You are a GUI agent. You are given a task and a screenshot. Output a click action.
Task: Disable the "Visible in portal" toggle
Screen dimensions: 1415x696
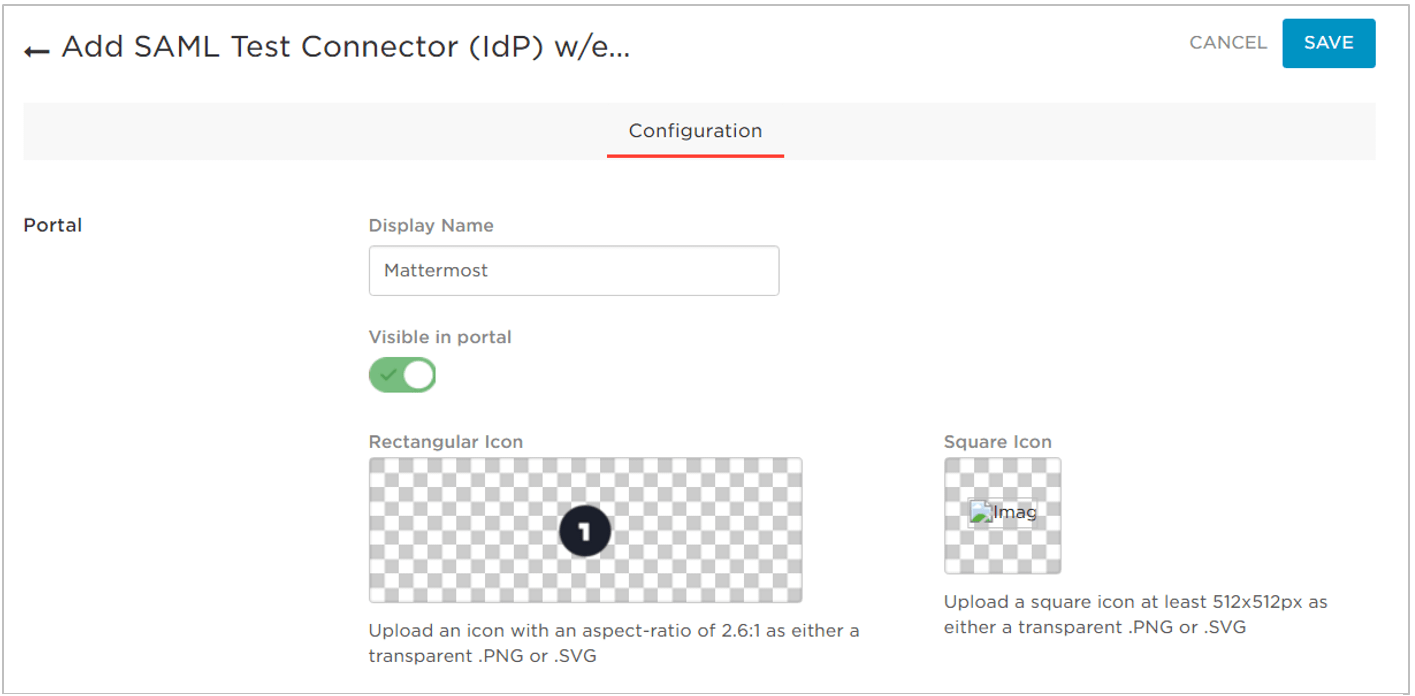pyautogui.click(x=402, y=374)
